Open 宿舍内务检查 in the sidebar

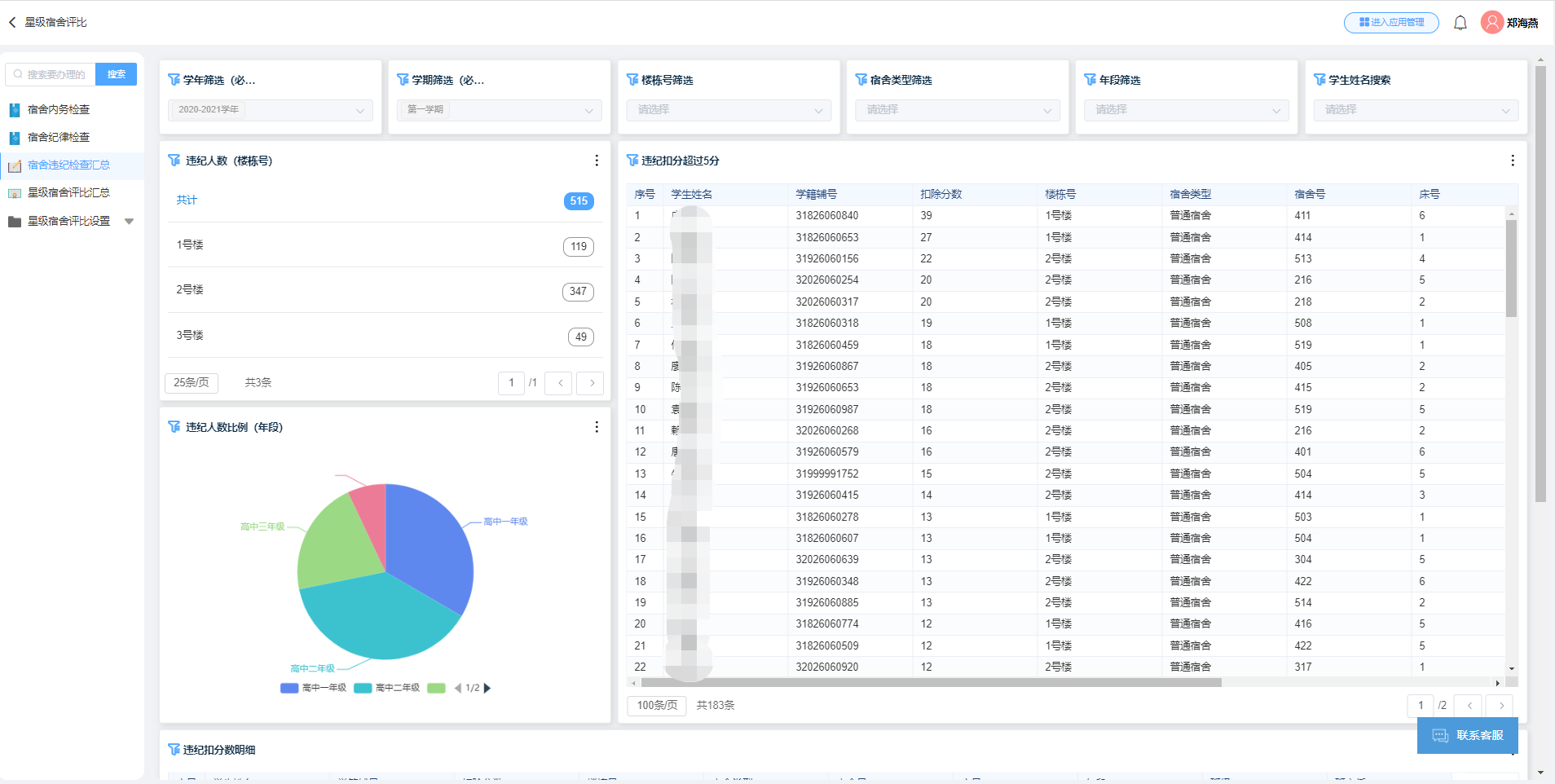tap(59, 109)
